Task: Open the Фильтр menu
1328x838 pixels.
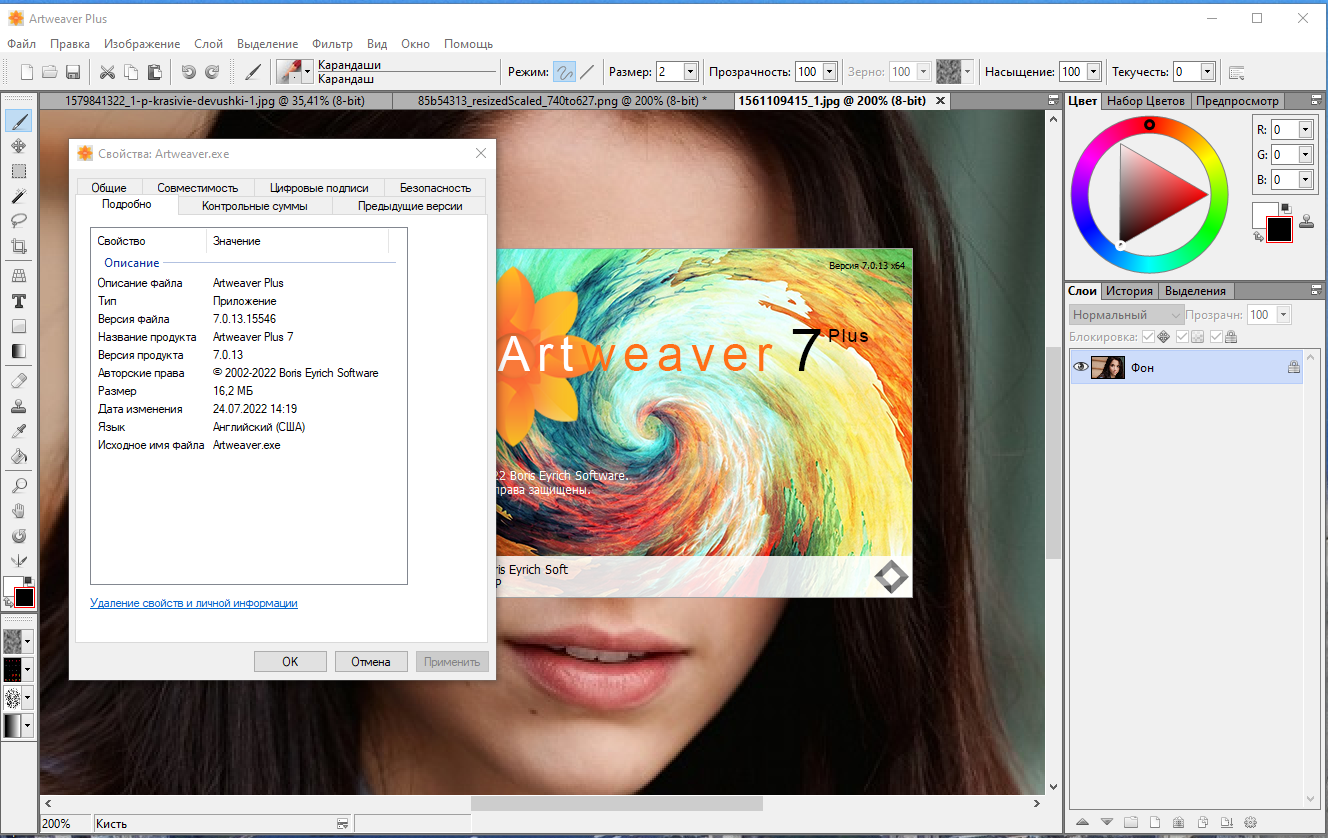Action: pos(332,44)
